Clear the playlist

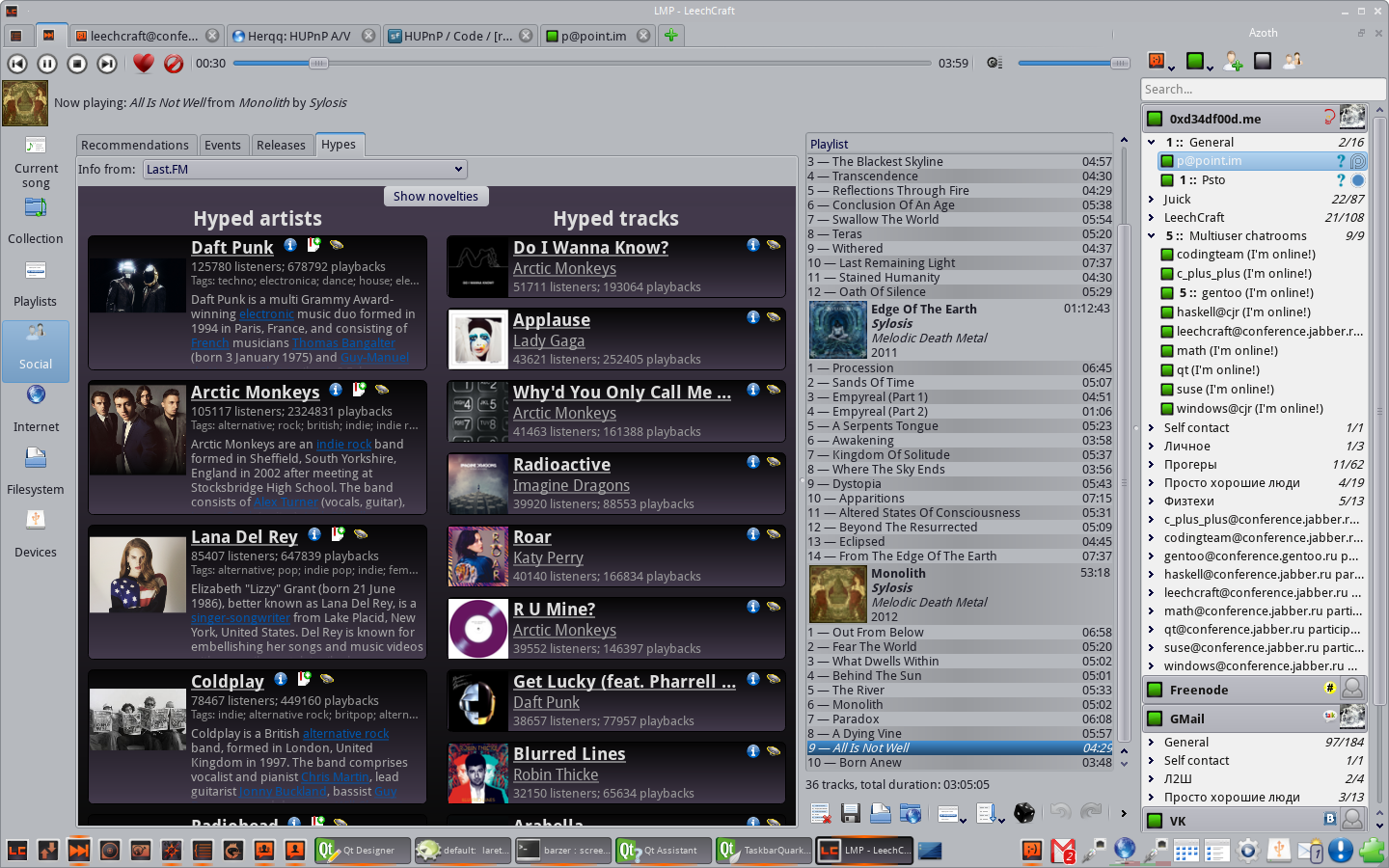coord(821,814)
